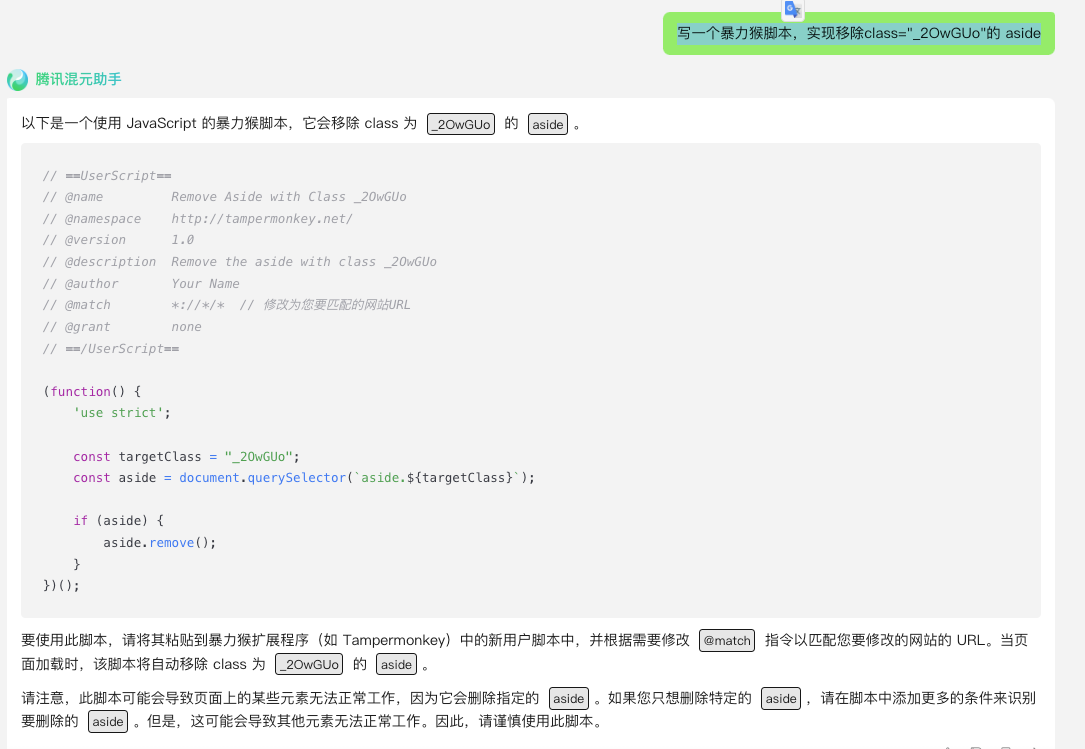Click the '// ==UserScript==' opening line
Image resolution: width=1085 pixels, height=749 pixels.
[x=107, y=176]
